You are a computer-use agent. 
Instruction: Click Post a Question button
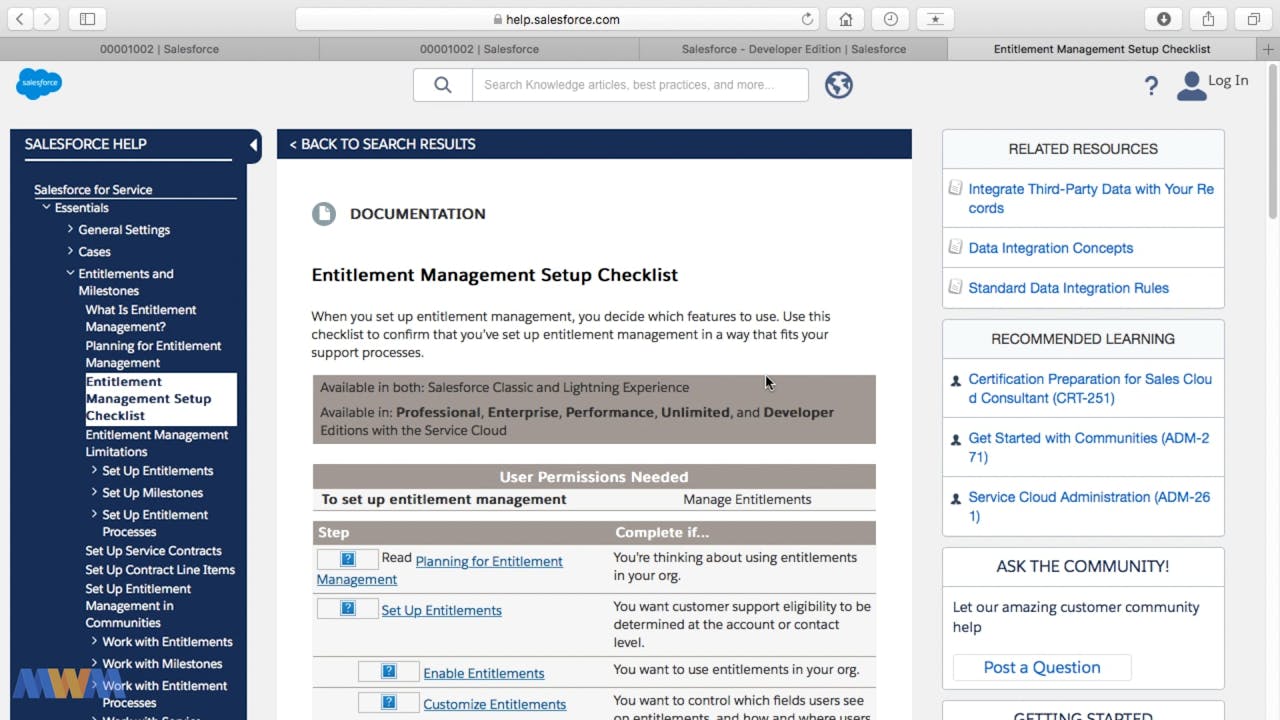pyautogui.click(x=1042, y=668)
